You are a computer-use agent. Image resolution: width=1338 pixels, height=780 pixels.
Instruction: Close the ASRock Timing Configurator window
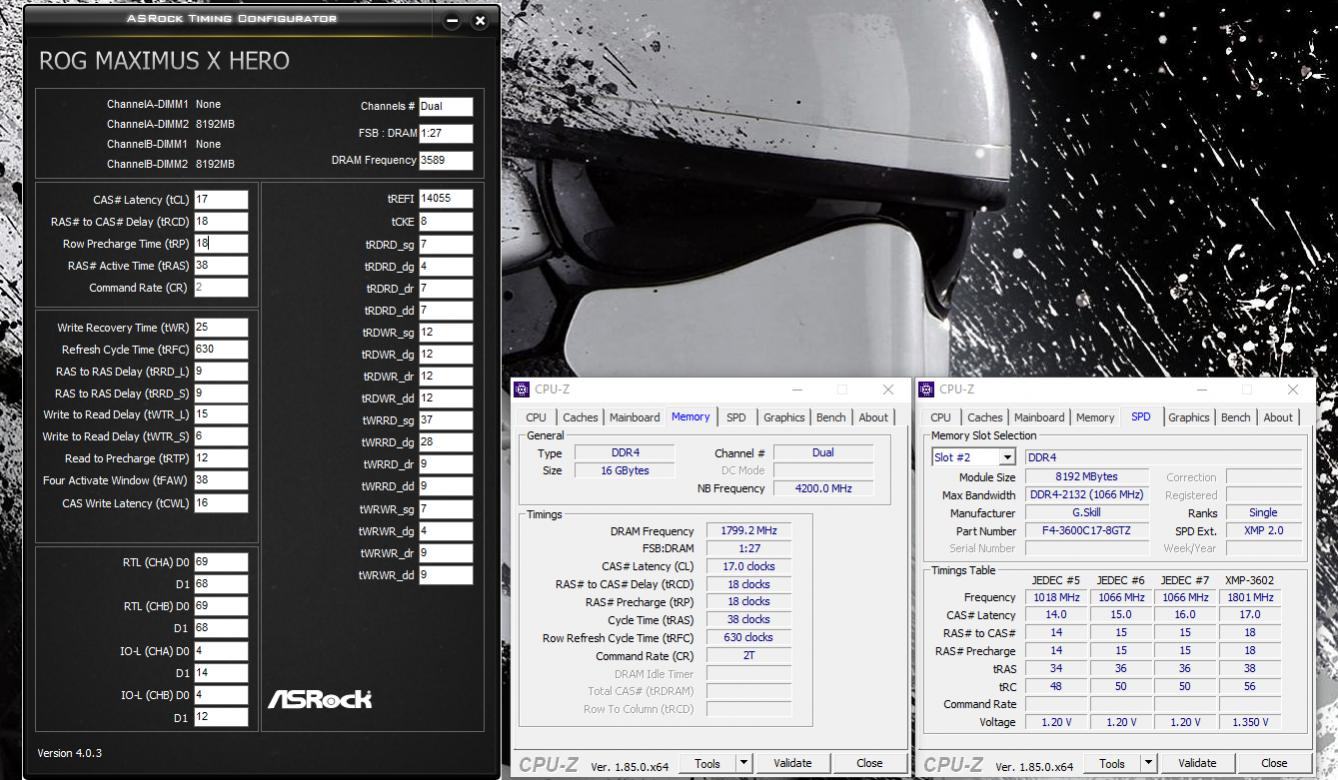point(480,20)
